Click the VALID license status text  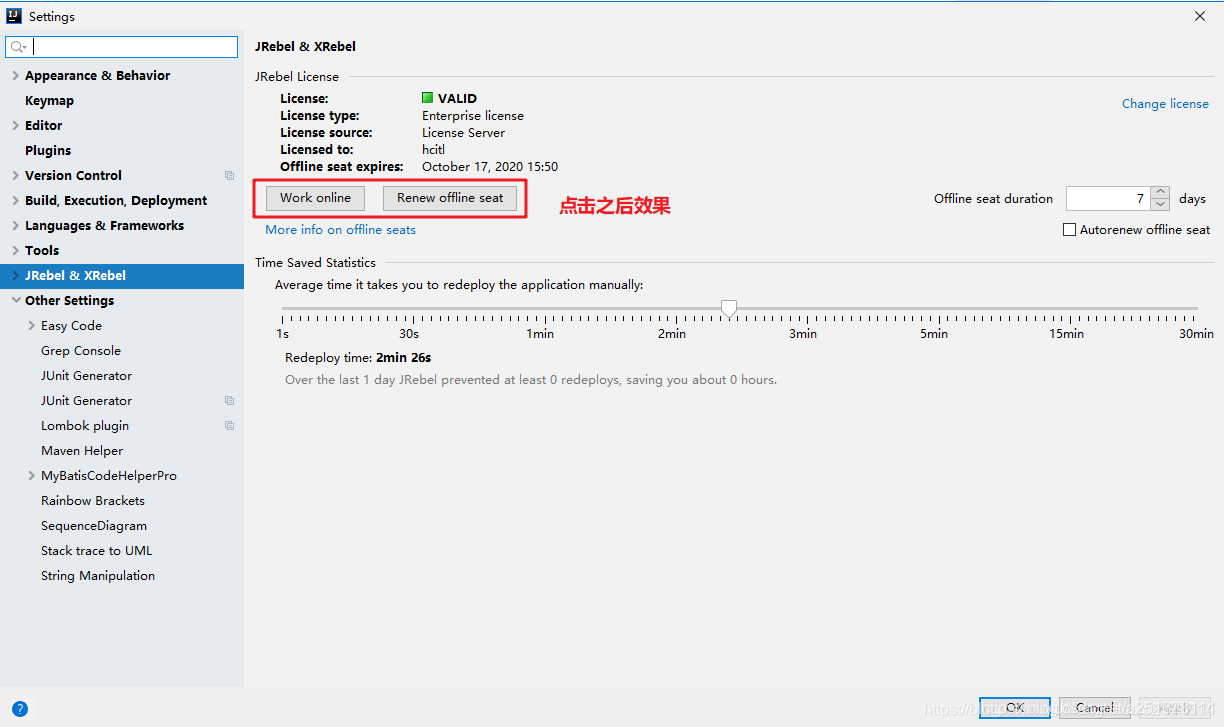[457, 99]
